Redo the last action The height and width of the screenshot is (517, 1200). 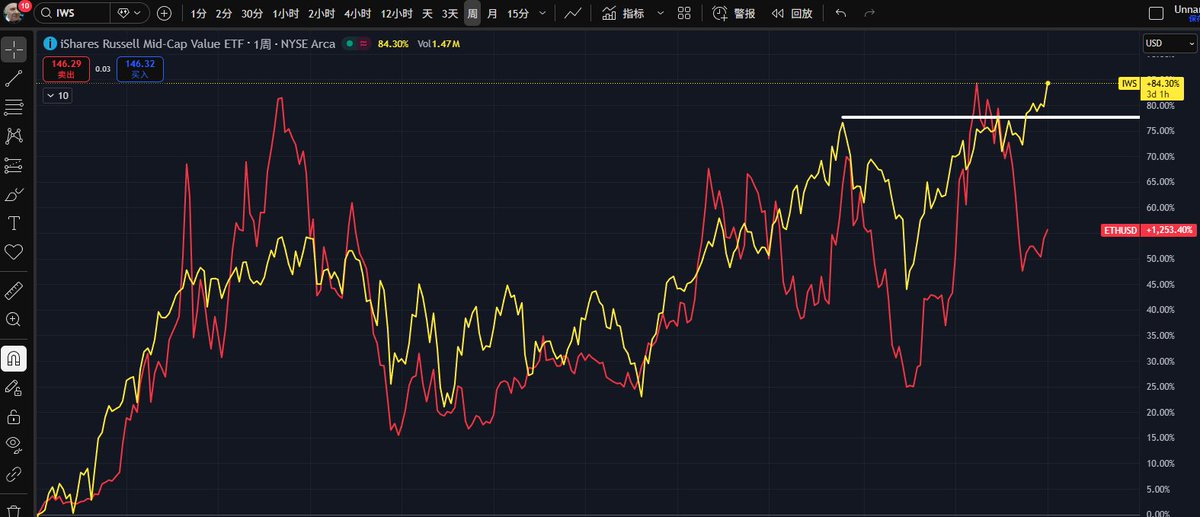(x=869, y=13)
